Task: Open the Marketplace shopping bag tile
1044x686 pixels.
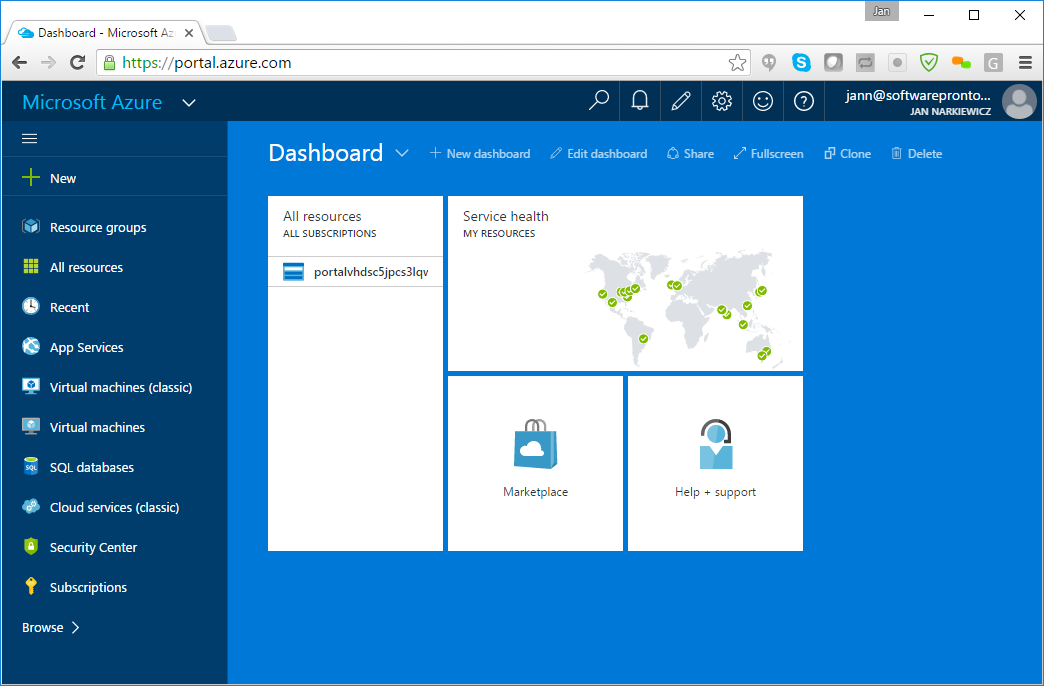Action: pyautogui.click(x=535, y=444)
